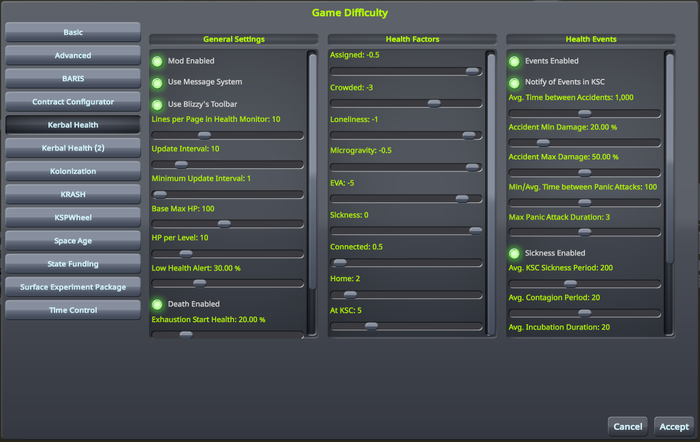
Task: Click the Accept button
Action: (673, 426)
